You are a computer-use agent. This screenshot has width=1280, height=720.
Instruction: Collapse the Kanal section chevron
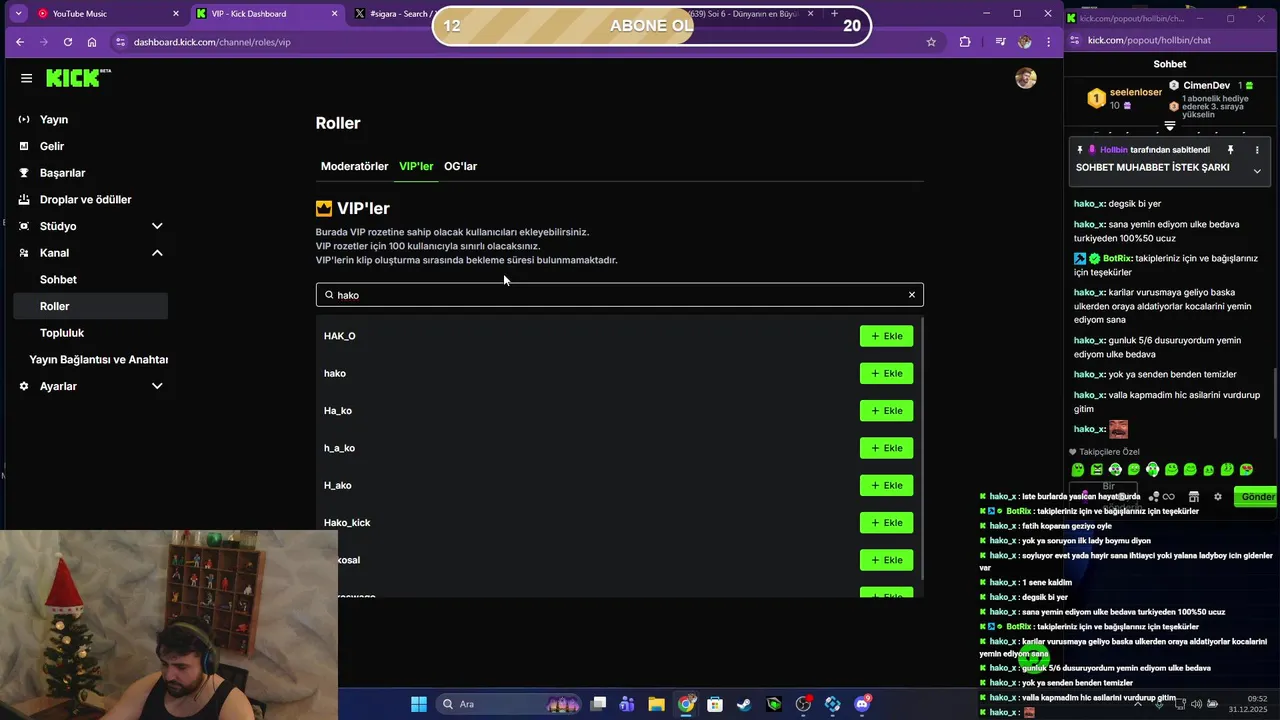pos(157,253)
